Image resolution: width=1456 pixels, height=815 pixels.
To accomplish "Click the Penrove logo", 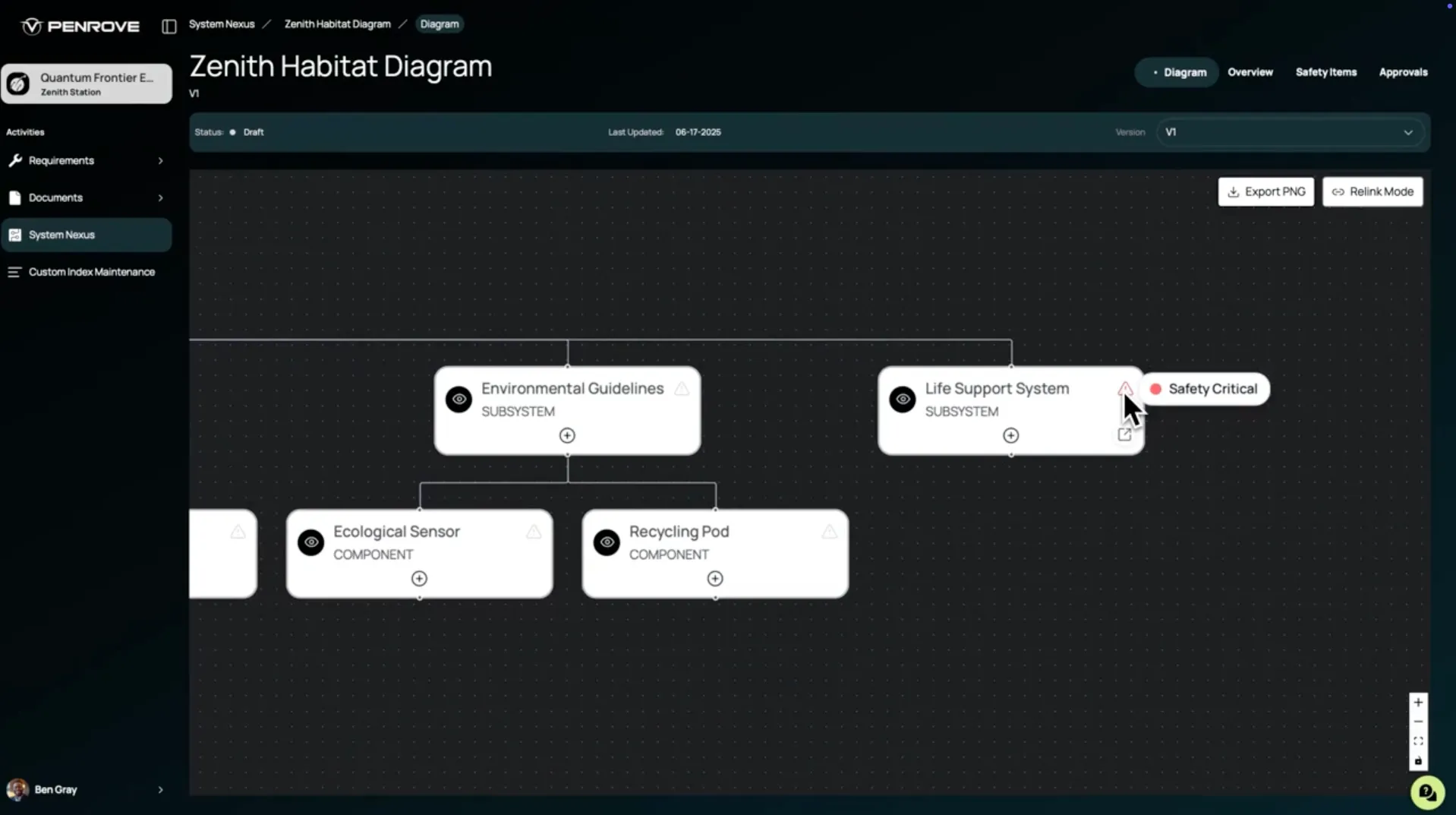I will click(x=80, y=27).
